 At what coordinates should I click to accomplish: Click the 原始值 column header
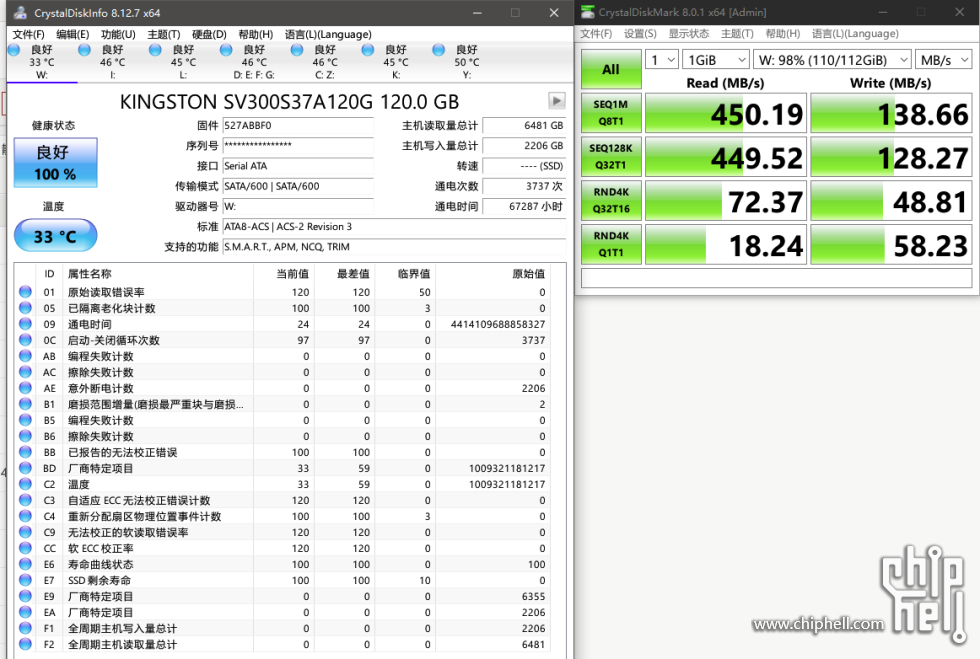(528, 274)
